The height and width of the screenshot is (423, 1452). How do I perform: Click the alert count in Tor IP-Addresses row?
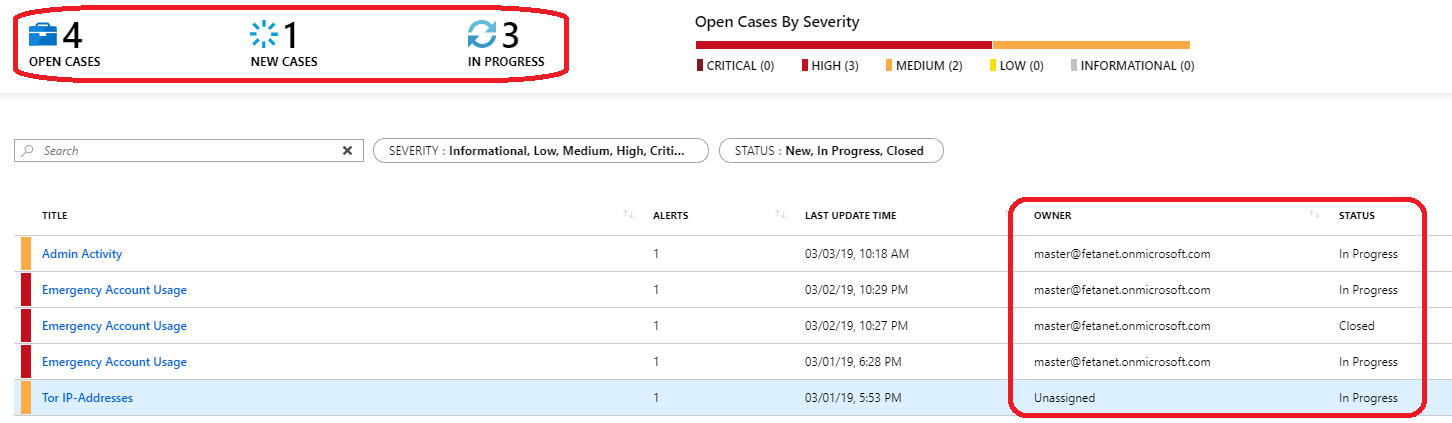(x=656, y=398)
